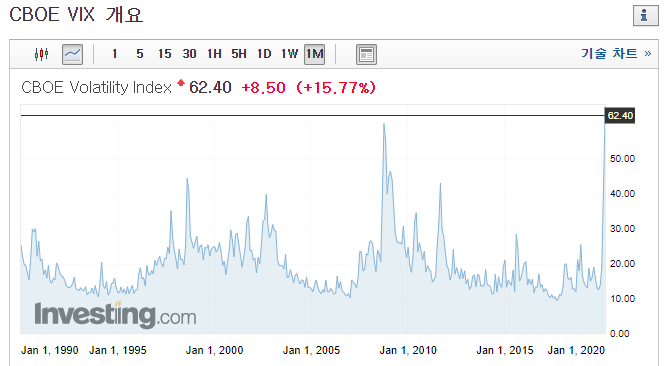Click the Jan 1, 2000 axis label
The height and width of the screenshot is (366, 668).
click(214, 350)
